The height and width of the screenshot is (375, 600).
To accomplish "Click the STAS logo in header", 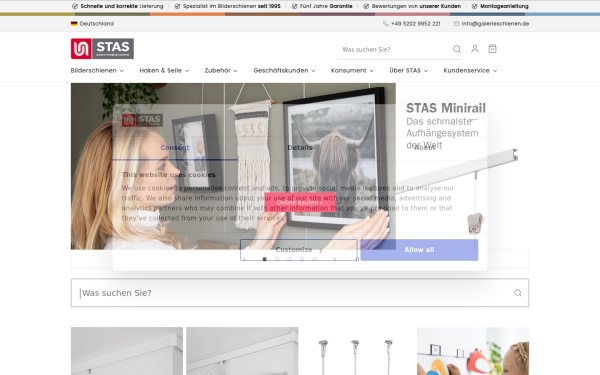I will click(102, 49).
